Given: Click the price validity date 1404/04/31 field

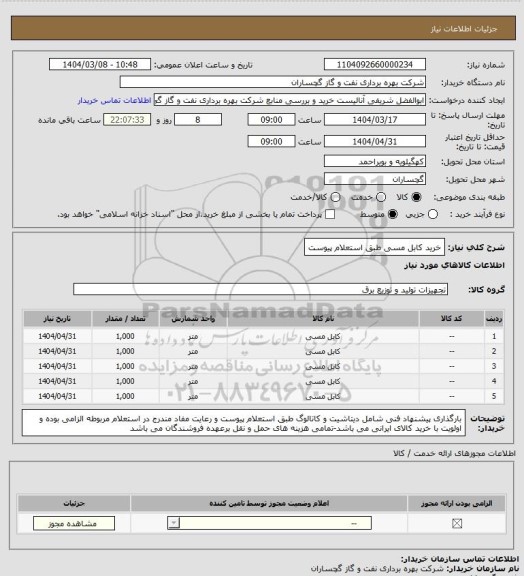Looking at the screenshot, I should point(375,141).
